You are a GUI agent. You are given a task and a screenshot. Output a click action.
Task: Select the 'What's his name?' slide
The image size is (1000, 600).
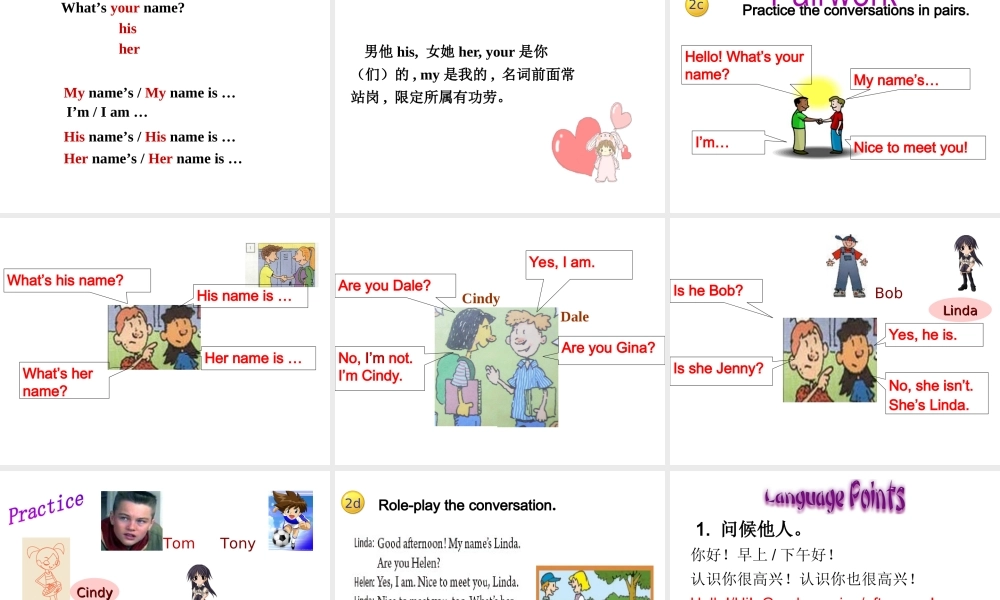coord(165,341)
